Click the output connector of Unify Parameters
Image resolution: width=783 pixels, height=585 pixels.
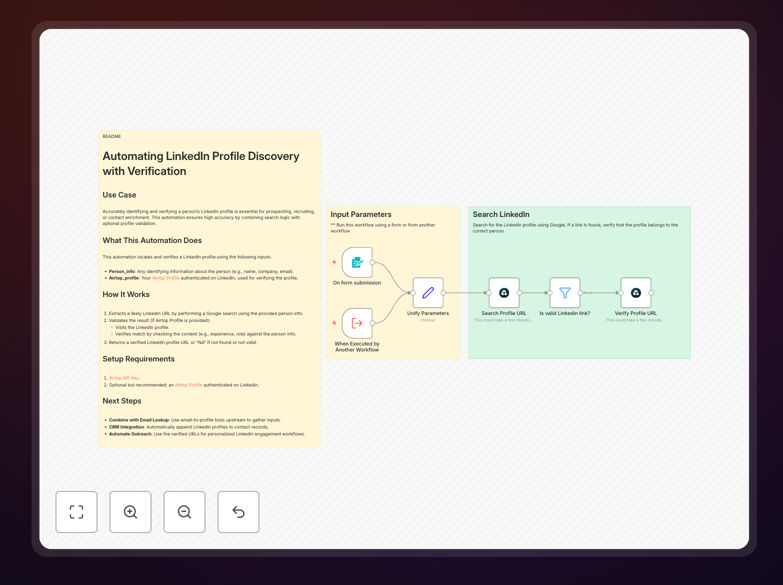[x=443, y=293]
